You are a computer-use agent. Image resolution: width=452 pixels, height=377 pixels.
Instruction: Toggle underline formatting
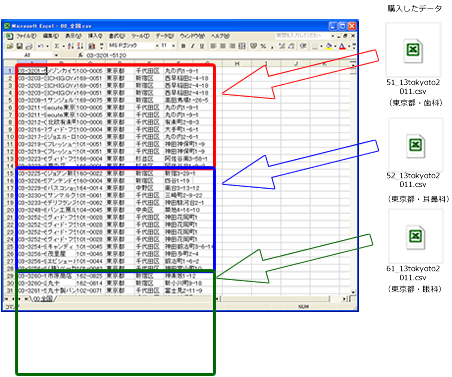click(x=202, y=46)
